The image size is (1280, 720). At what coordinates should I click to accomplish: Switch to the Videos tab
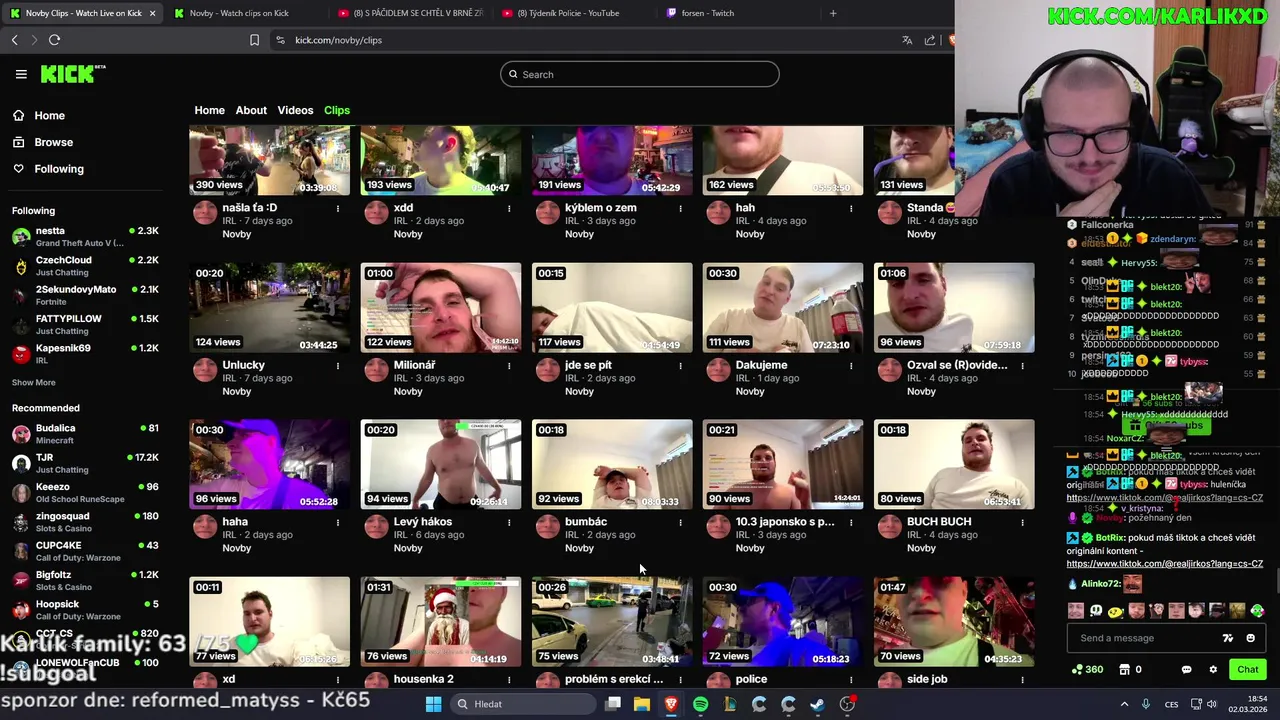click(295, 110)
